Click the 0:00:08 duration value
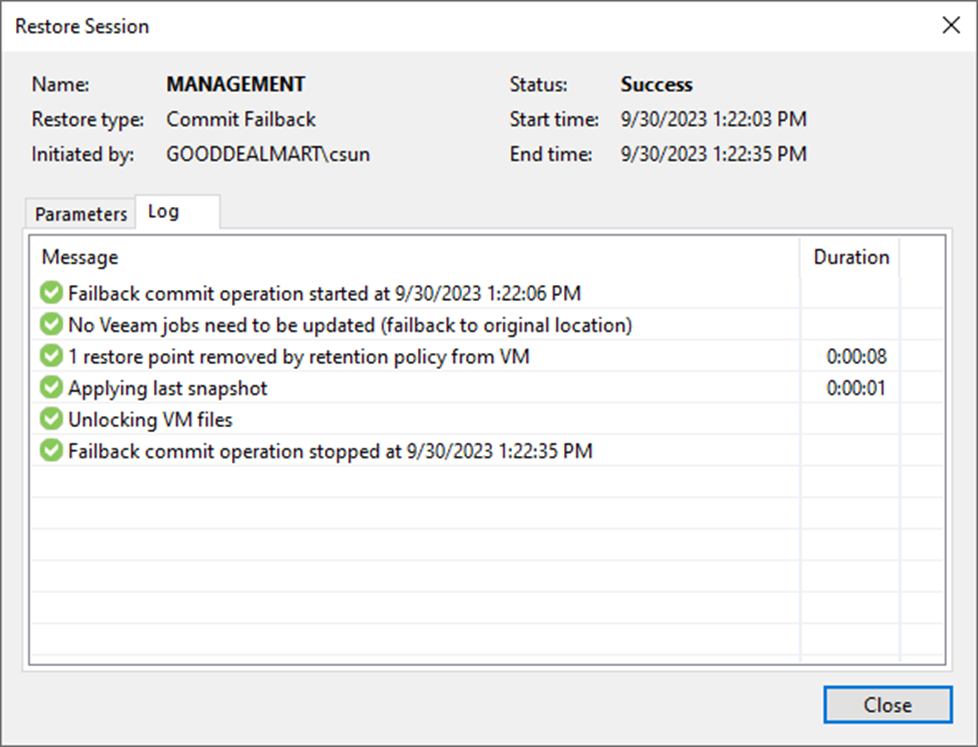This screenshot has height=747, width=978. (x=856, y=357)
